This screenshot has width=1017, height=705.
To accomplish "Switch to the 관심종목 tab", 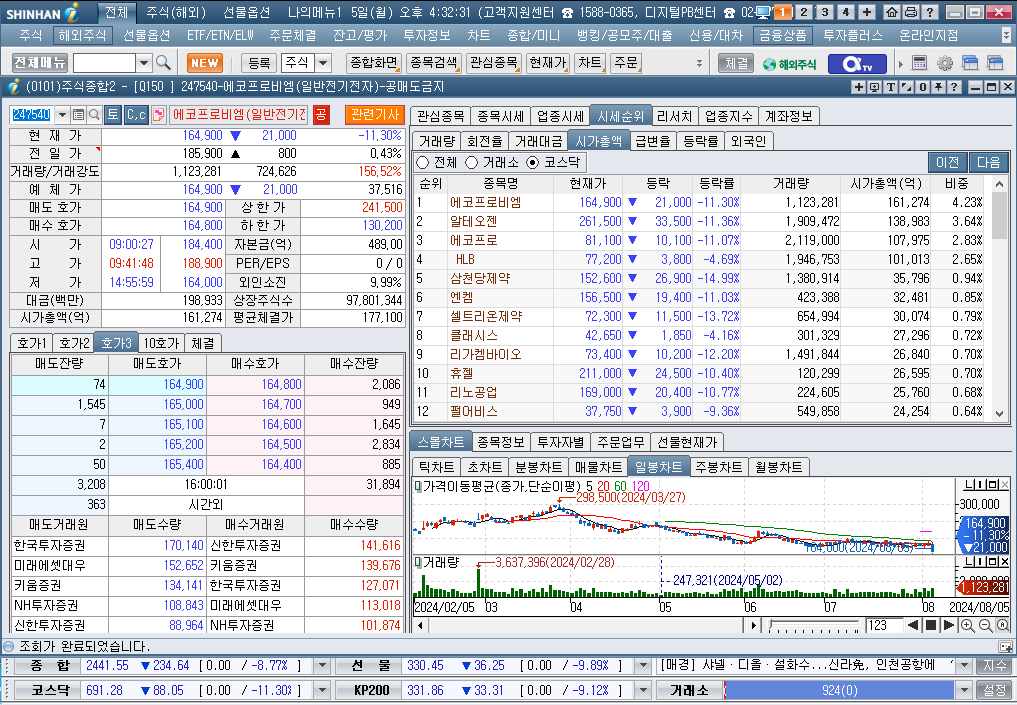I will [x=440, y=116].
